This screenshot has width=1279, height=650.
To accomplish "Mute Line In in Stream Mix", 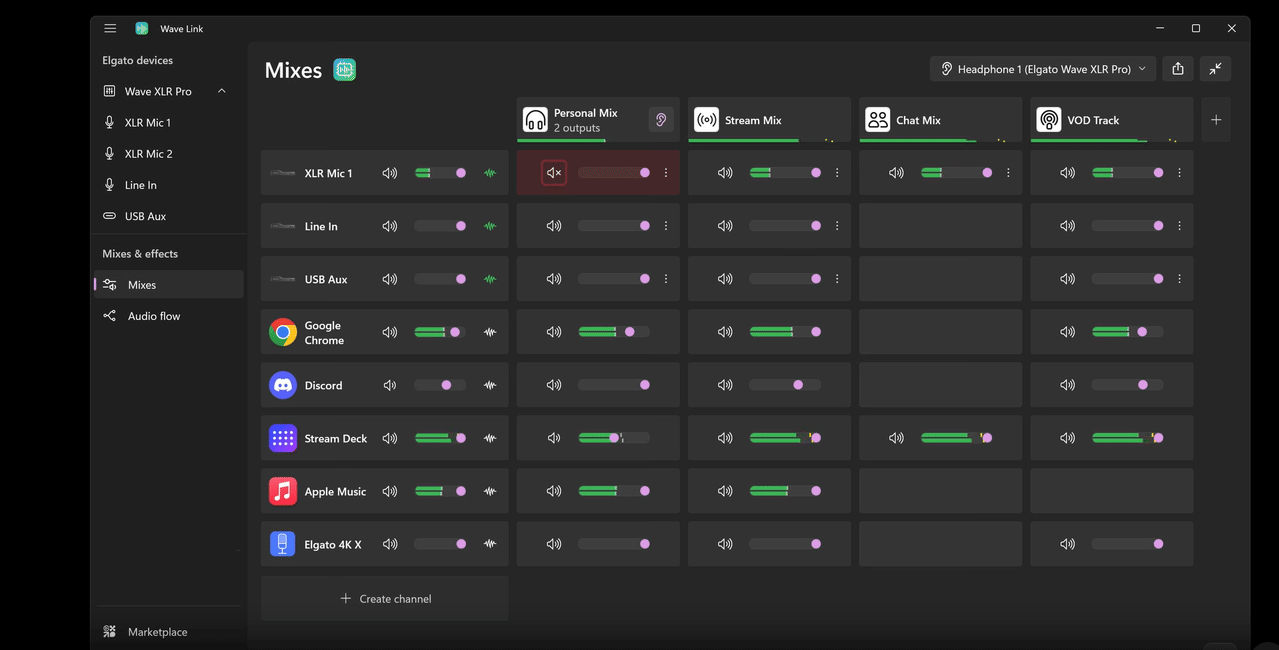I will [725, 226].
